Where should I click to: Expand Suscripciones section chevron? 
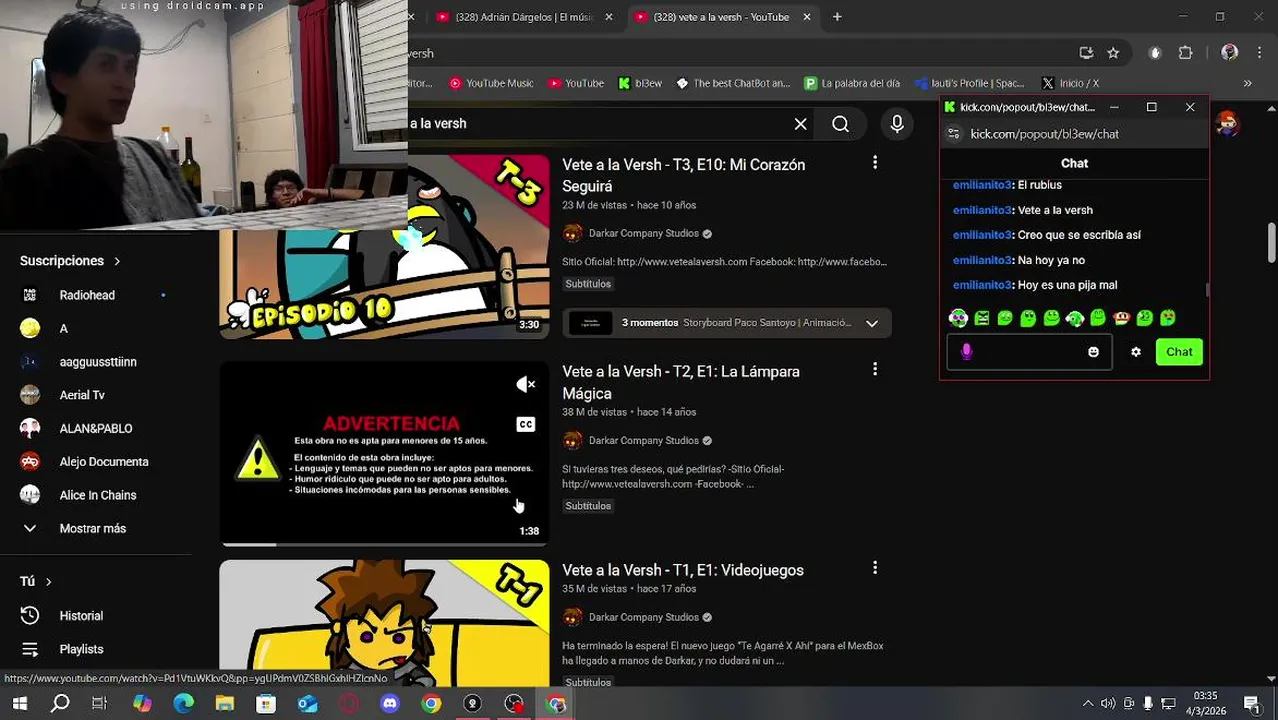point(117,261)
